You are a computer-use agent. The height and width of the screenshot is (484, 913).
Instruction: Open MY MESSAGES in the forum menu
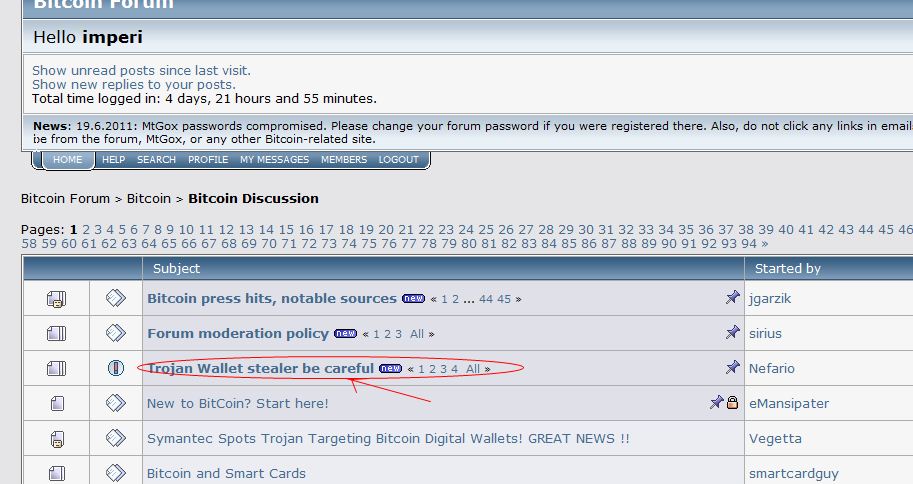point(274,160)
